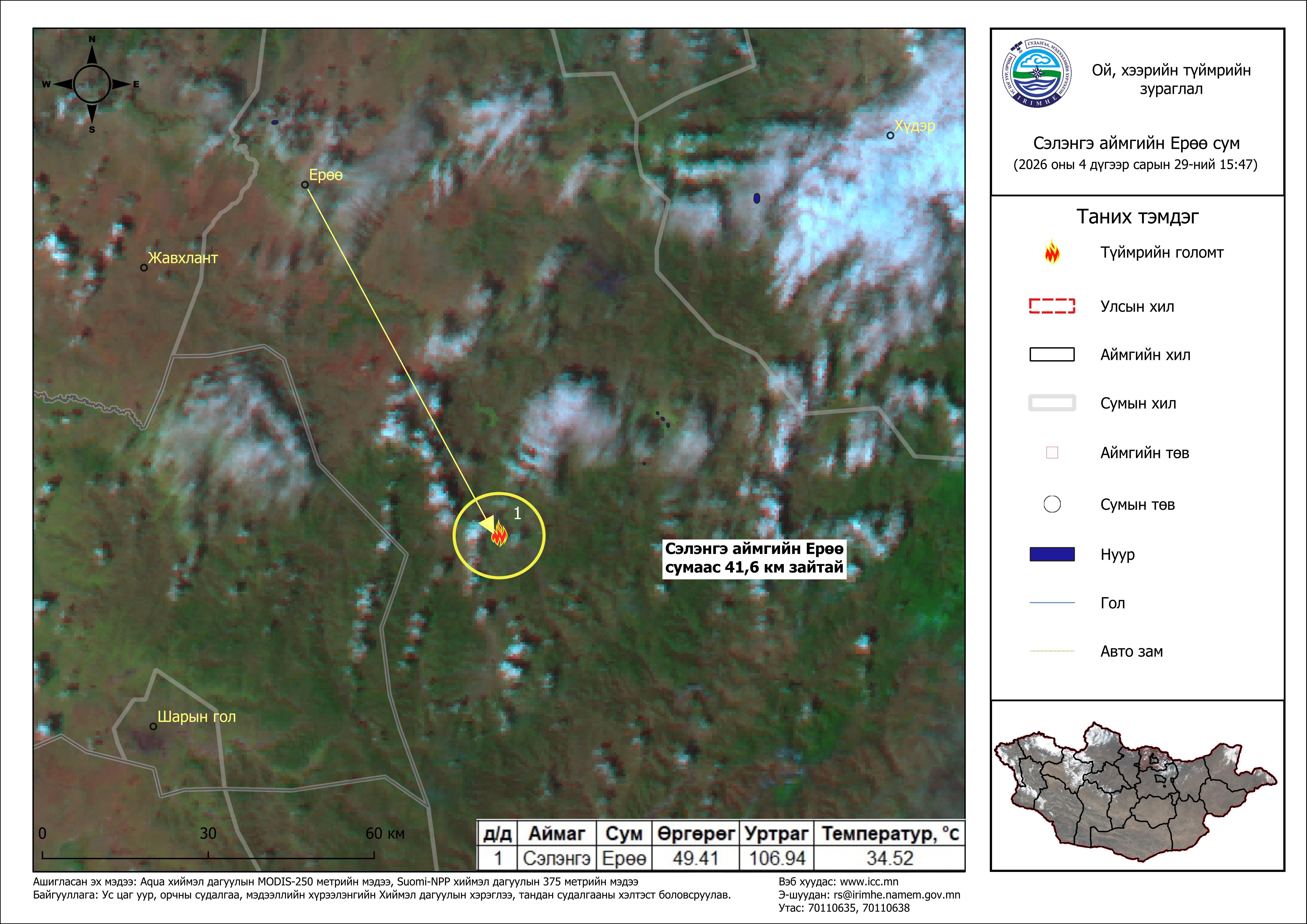Click the Аймгийн хил black rectangle symbol
This screenshot has height=924, width=1307.
(x=1052, y=355)
